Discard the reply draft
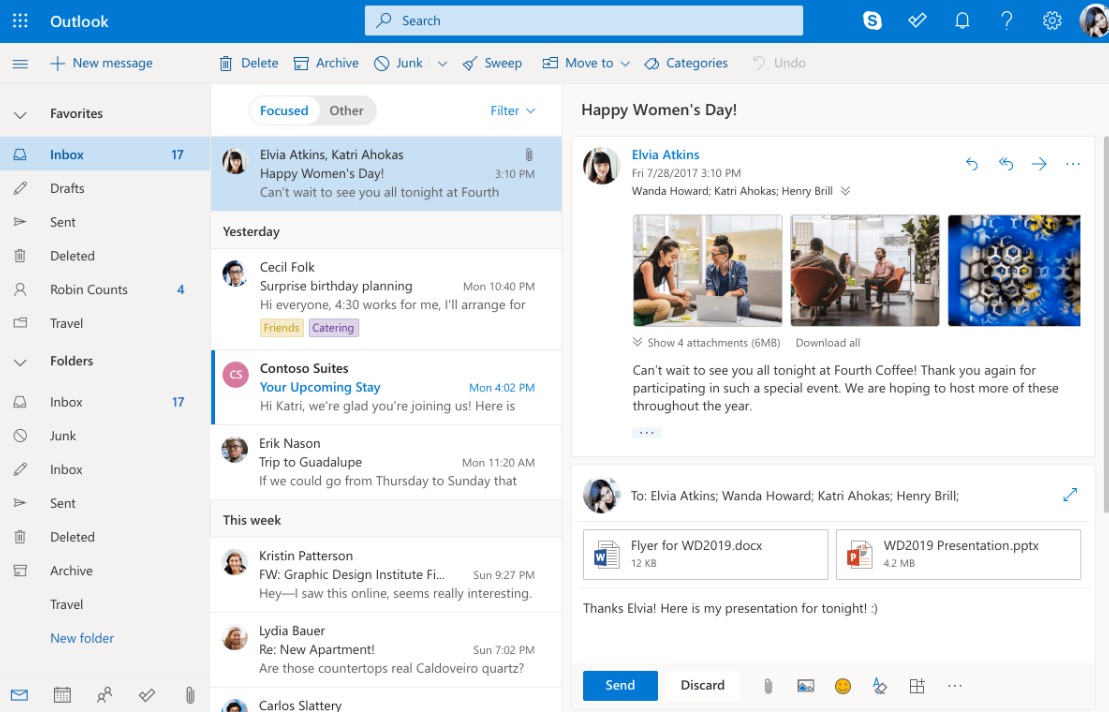Image resolution: width=1109 pixels, height=712 pixels. [x=702, y=685]
